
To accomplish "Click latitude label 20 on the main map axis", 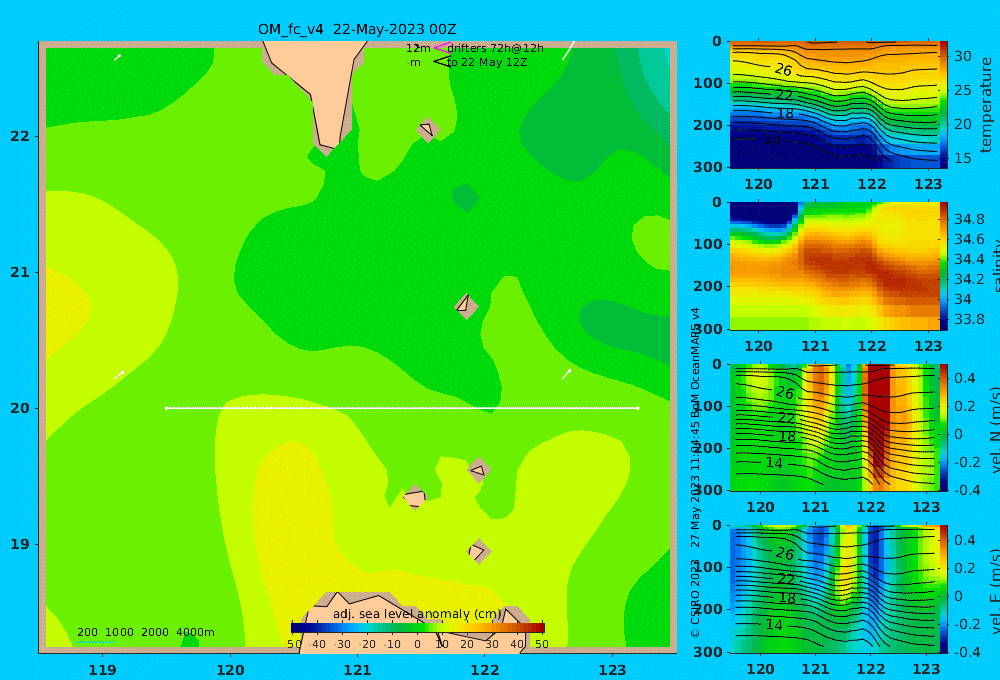I will click(x=20, y=408).
